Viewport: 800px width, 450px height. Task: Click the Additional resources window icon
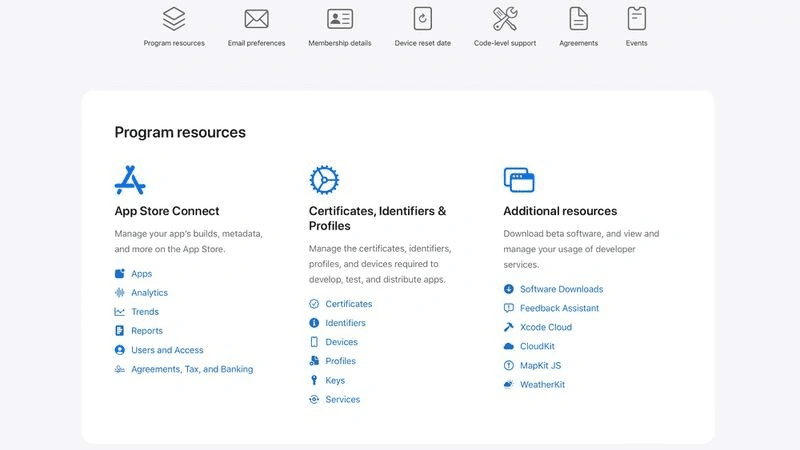[519, 180]
